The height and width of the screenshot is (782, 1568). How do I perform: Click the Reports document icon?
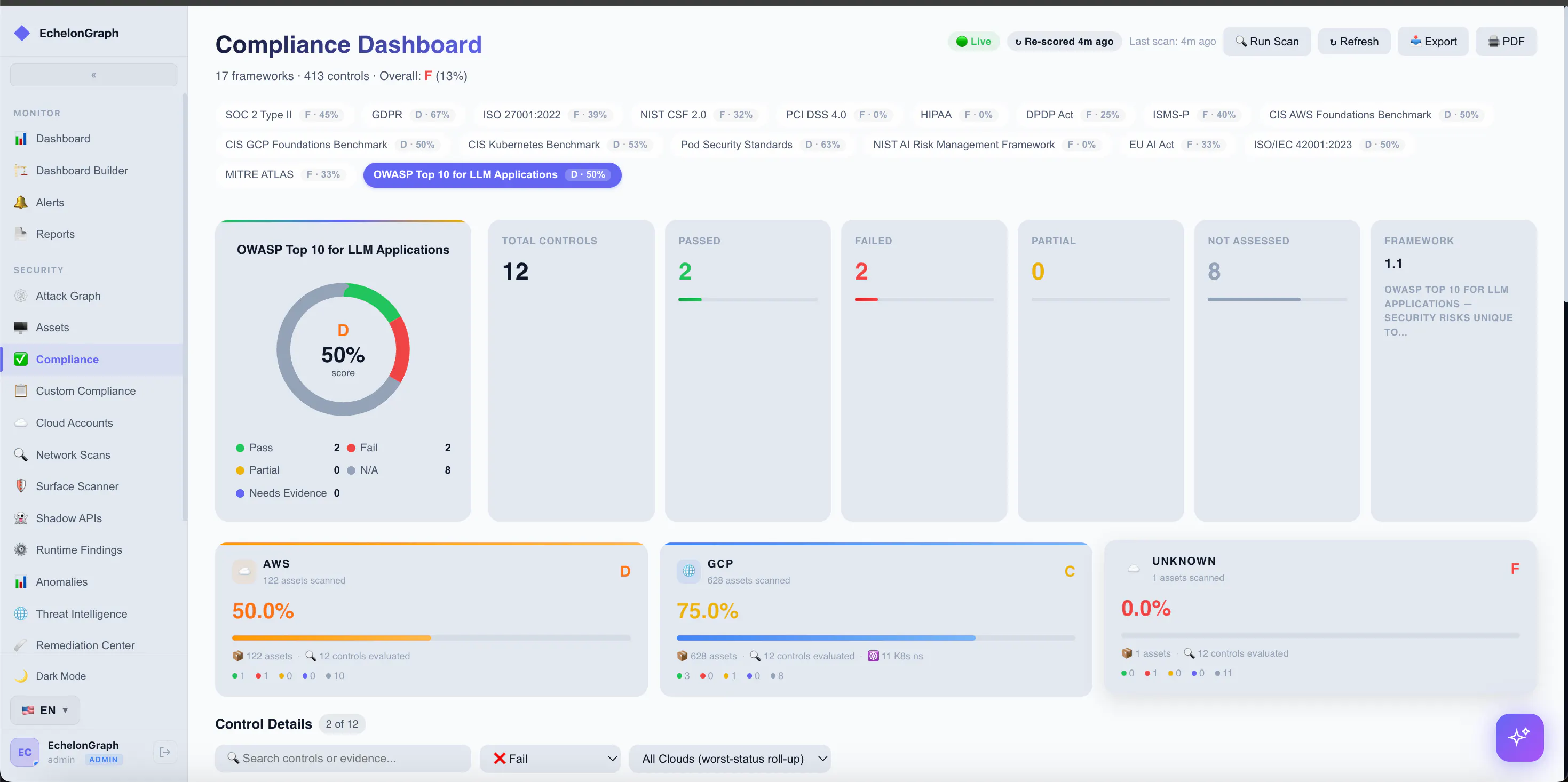[x=21, y=234]
